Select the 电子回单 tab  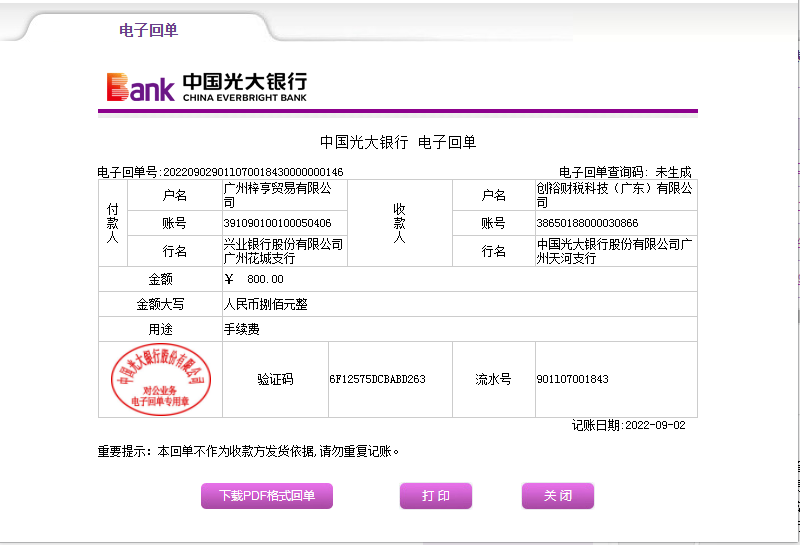tap(148, 30)
